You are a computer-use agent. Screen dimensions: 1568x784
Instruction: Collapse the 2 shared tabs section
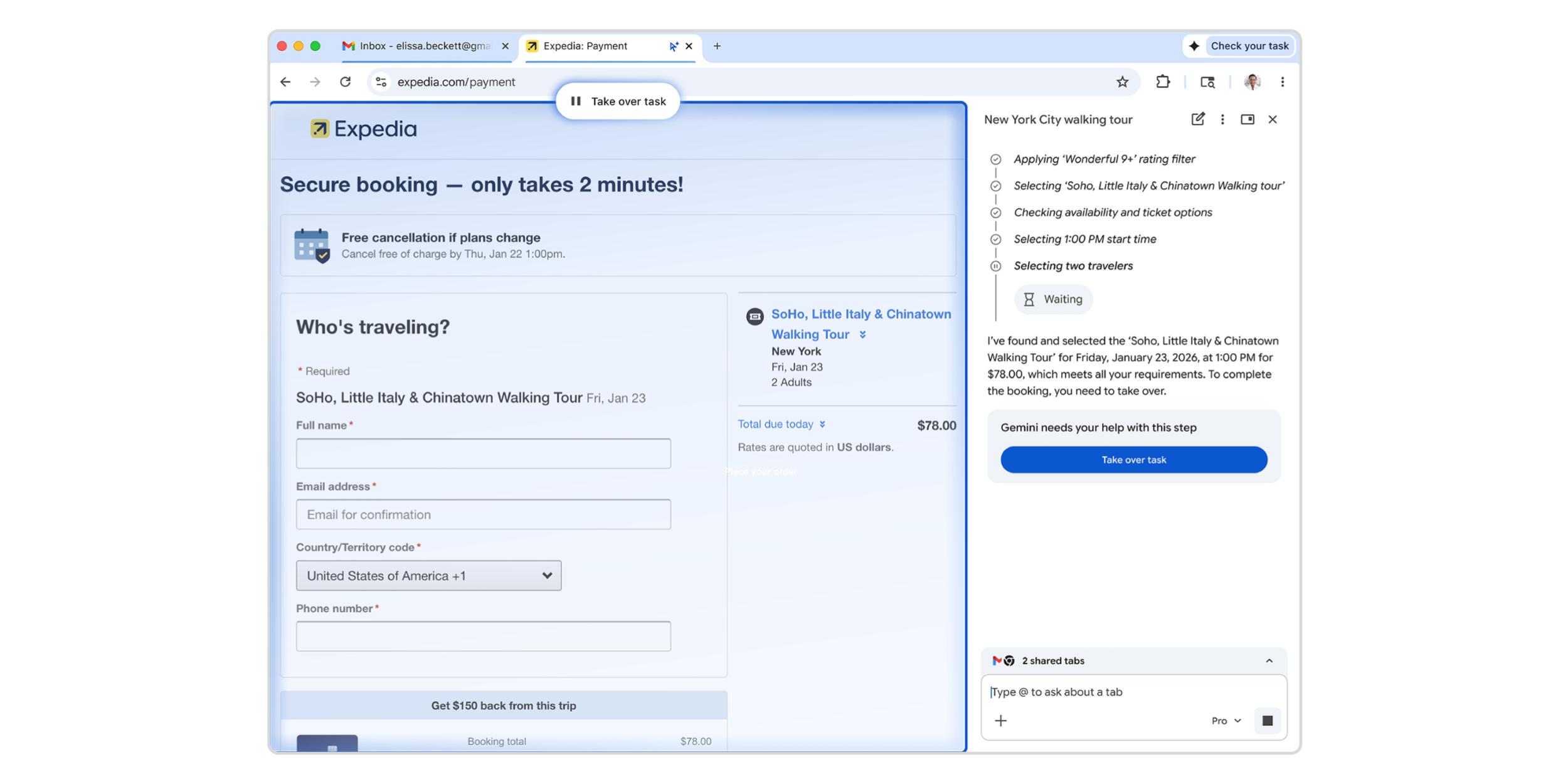(1269, 660)
